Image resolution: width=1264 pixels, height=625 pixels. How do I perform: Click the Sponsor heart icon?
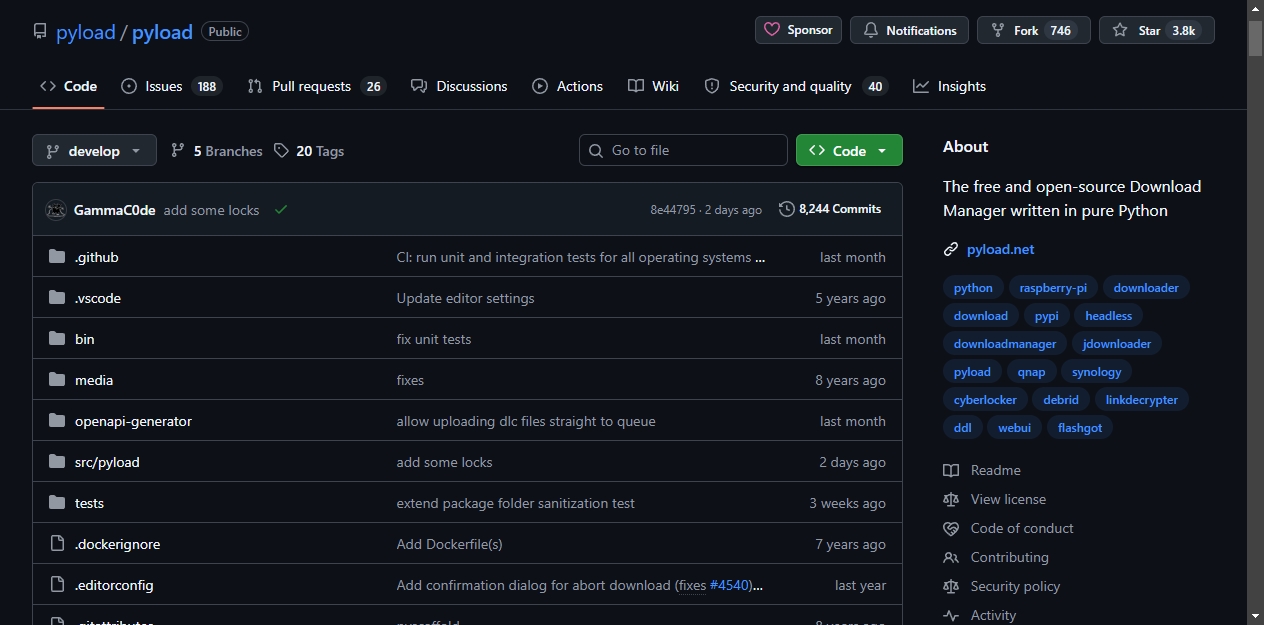tap(772, 30)
